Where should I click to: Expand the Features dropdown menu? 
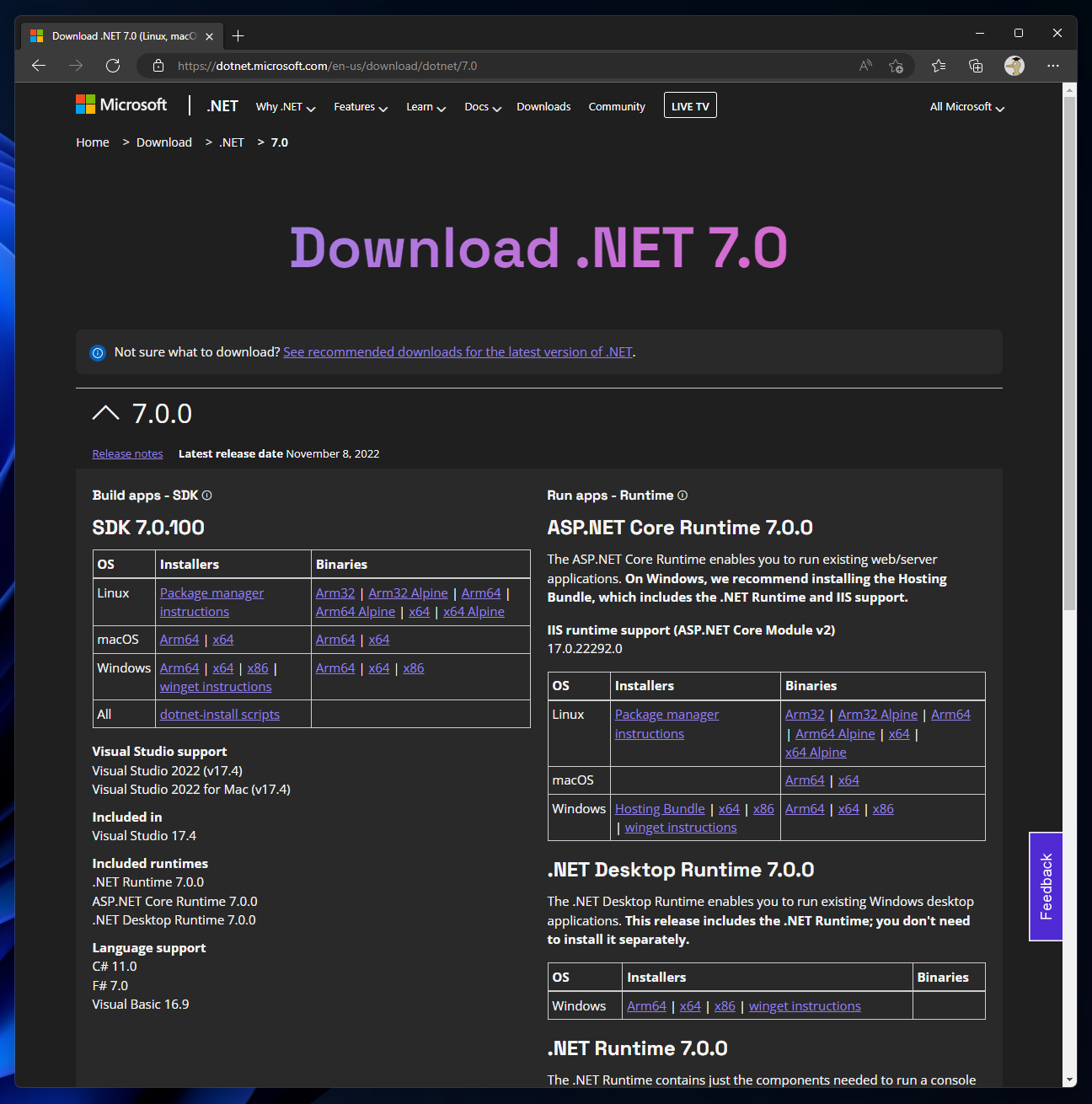click(361, 107)
